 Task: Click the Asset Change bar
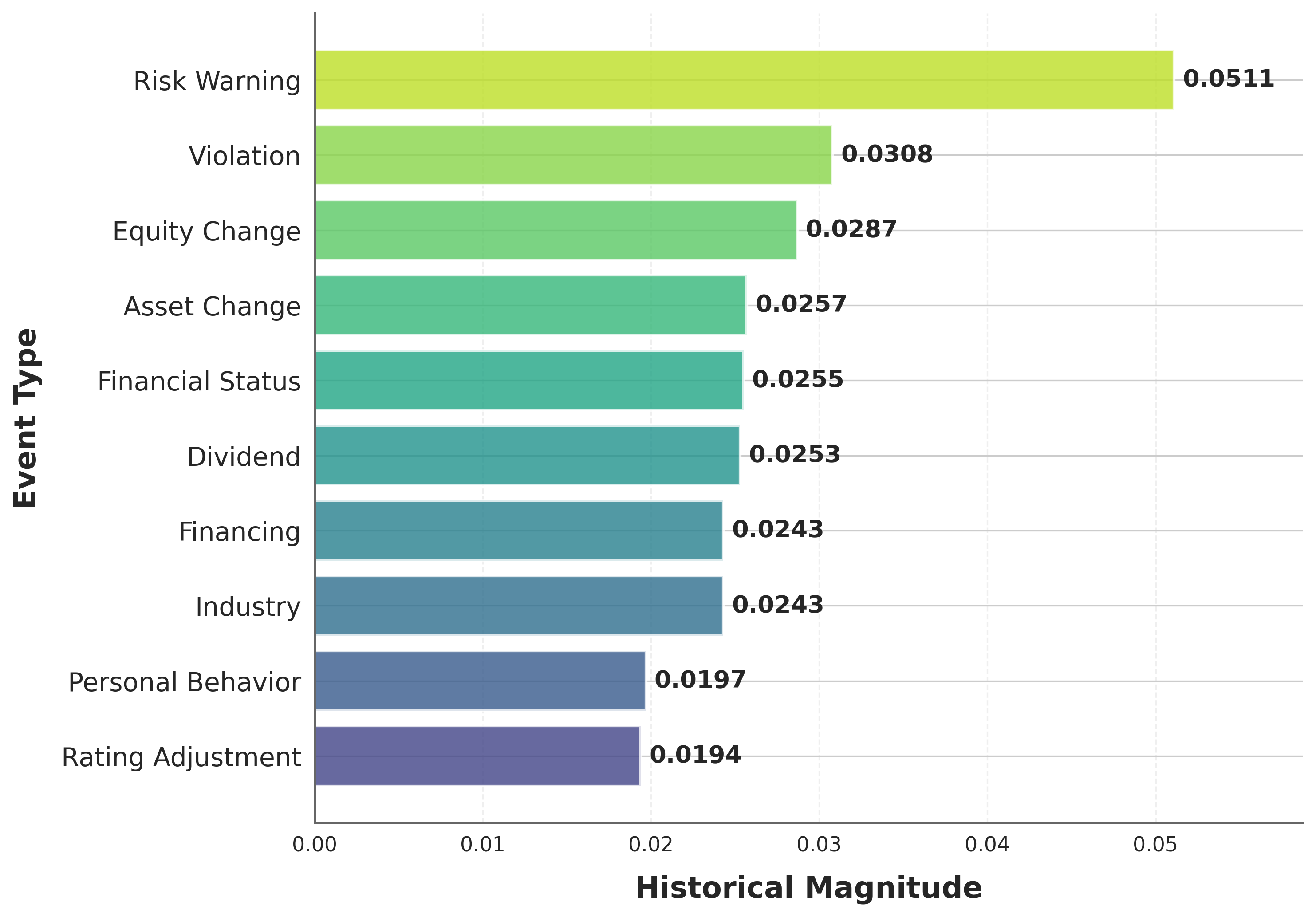coord(530,305)
